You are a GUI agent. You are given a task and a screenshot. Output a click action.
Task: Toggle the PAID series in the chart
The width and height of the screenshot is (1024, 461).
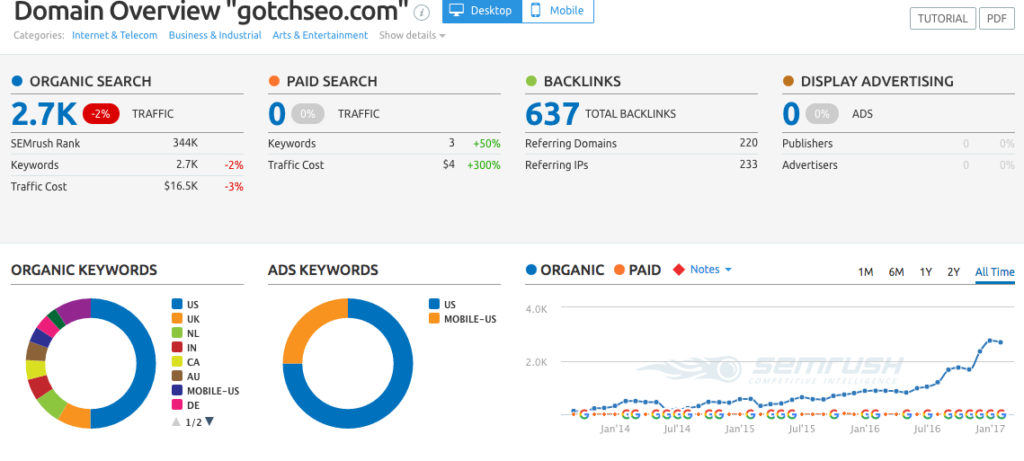(x=637, y=270)
